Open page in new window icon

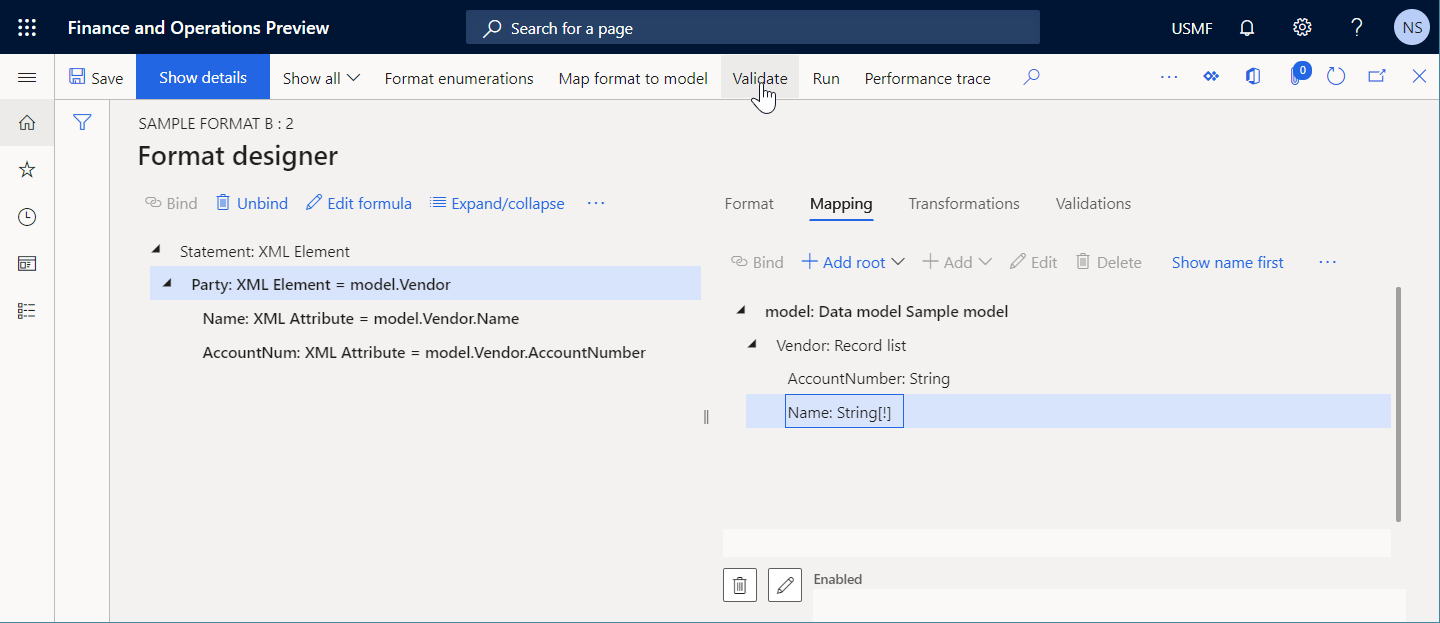(x=1378, y=75)
